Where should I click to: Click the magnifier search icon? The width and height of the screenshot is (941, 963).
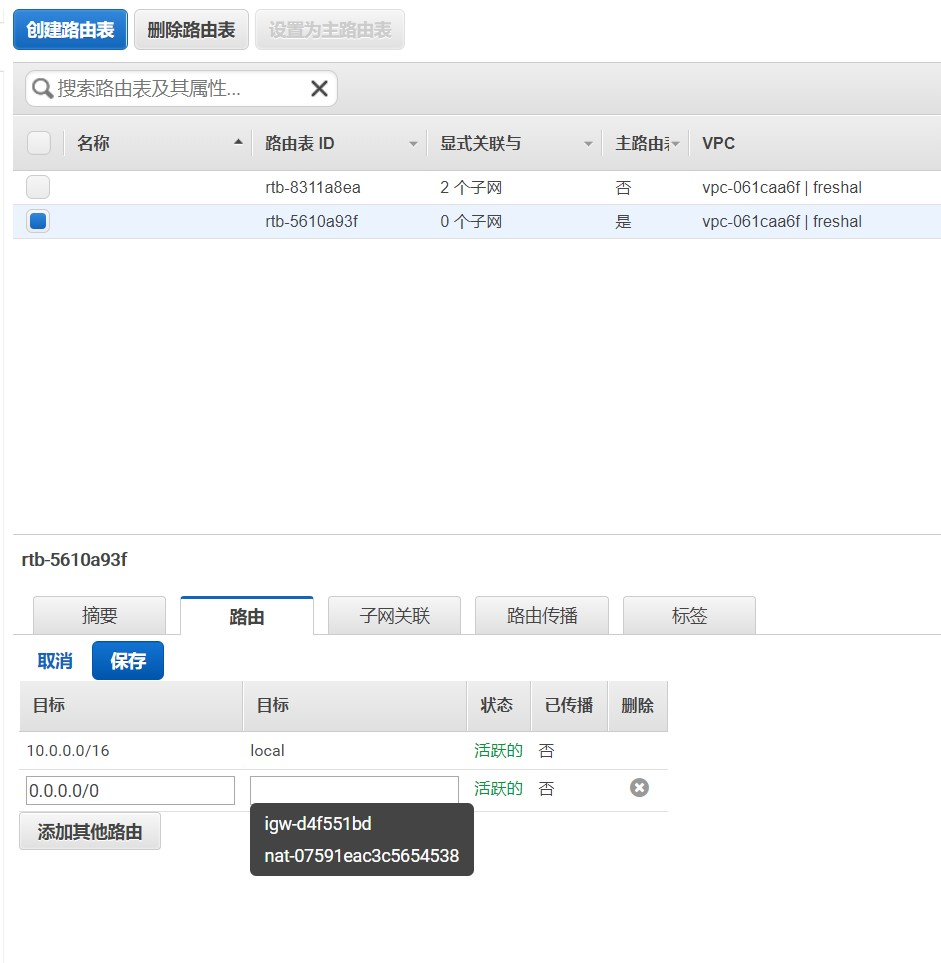click(x=42, y=89)
